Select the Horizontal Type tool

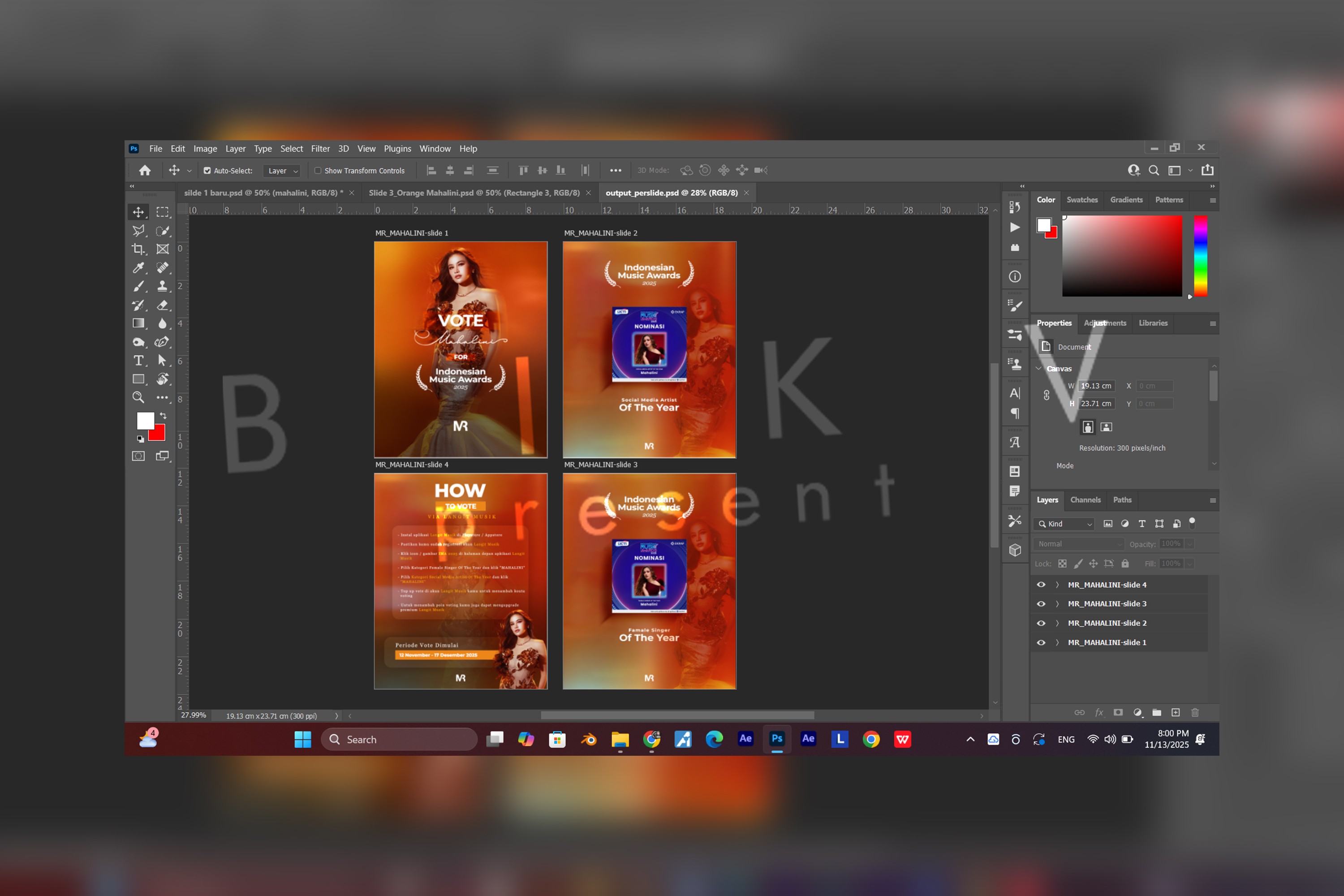click(138, 361)
